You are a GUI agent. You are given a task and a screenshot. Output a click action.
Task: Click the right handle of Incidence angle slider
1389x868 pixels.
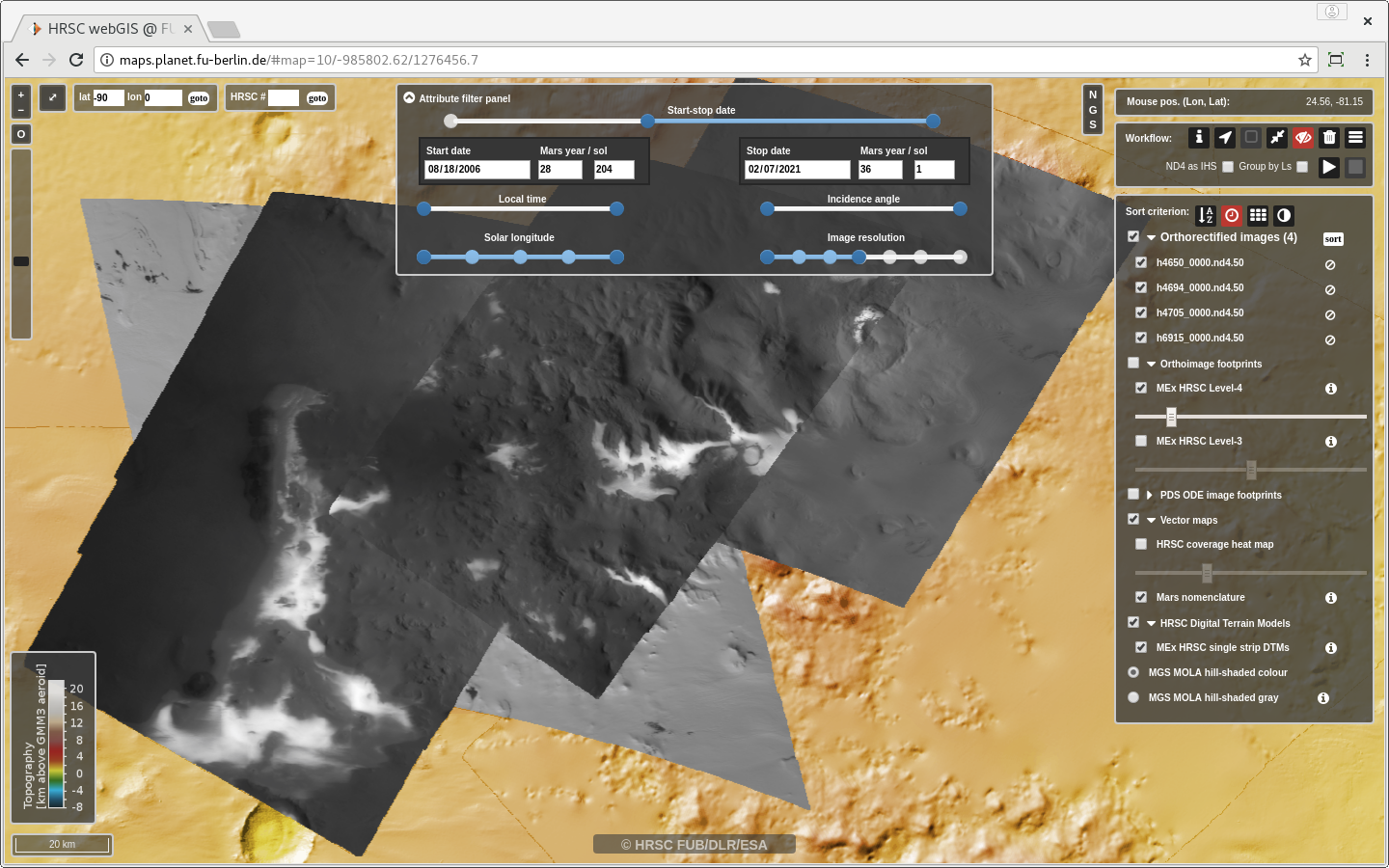pyautogui.click(x=960, y=208)
